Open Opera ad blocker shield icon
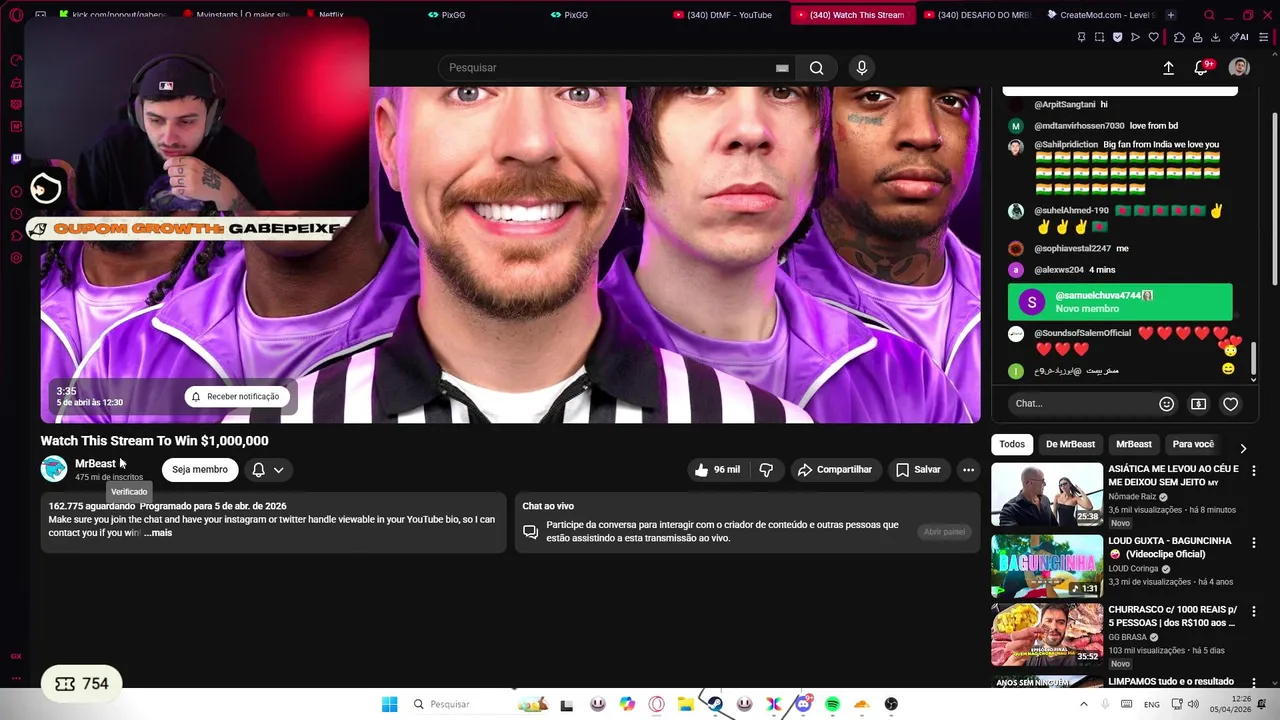This screenshot has width=1280, height=720. coord(1117,37)
